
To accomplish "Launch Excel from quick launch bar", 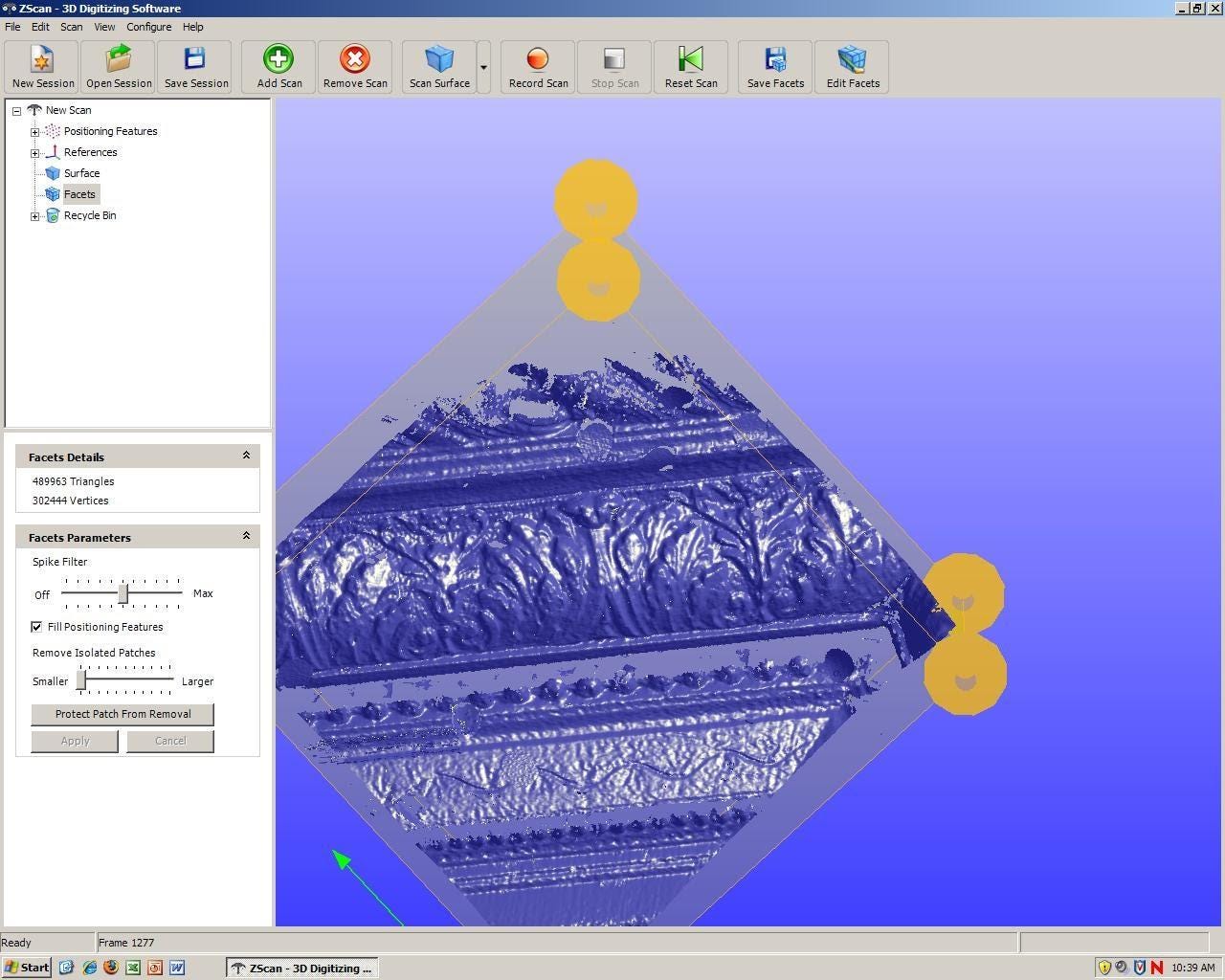I will [x=133, y=968].
